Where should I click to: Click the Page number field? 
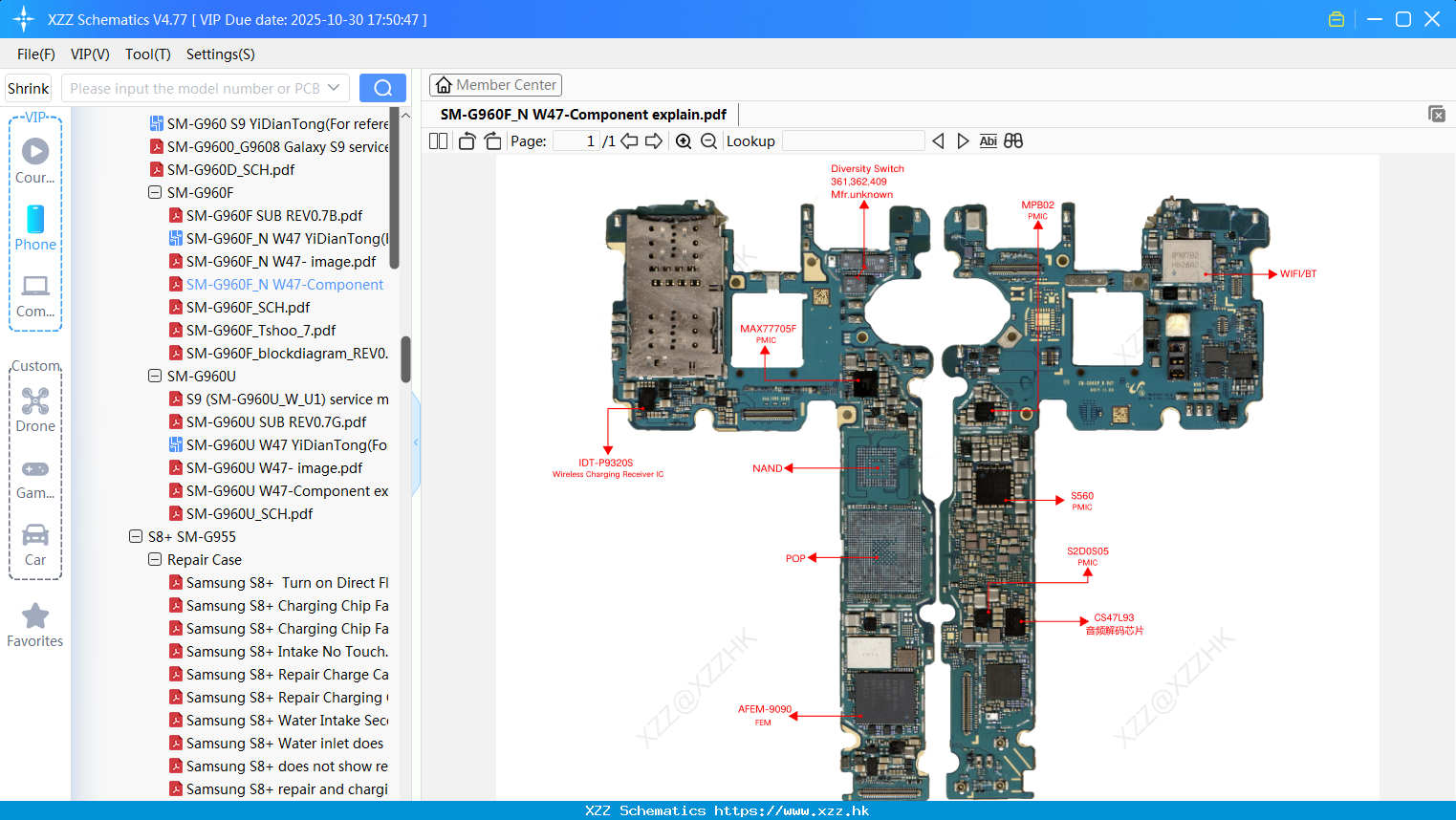pyautogui.click(x=576, y=140)
